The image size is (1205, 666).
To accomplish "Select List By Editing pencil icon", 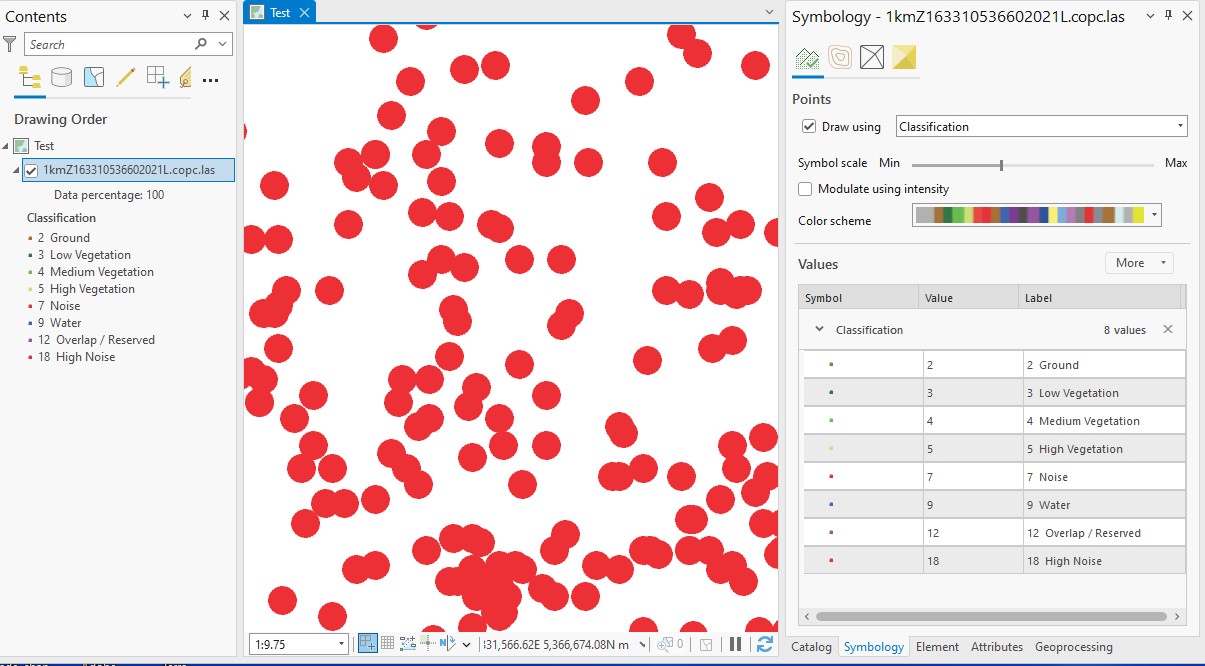I will click(126, 78).
